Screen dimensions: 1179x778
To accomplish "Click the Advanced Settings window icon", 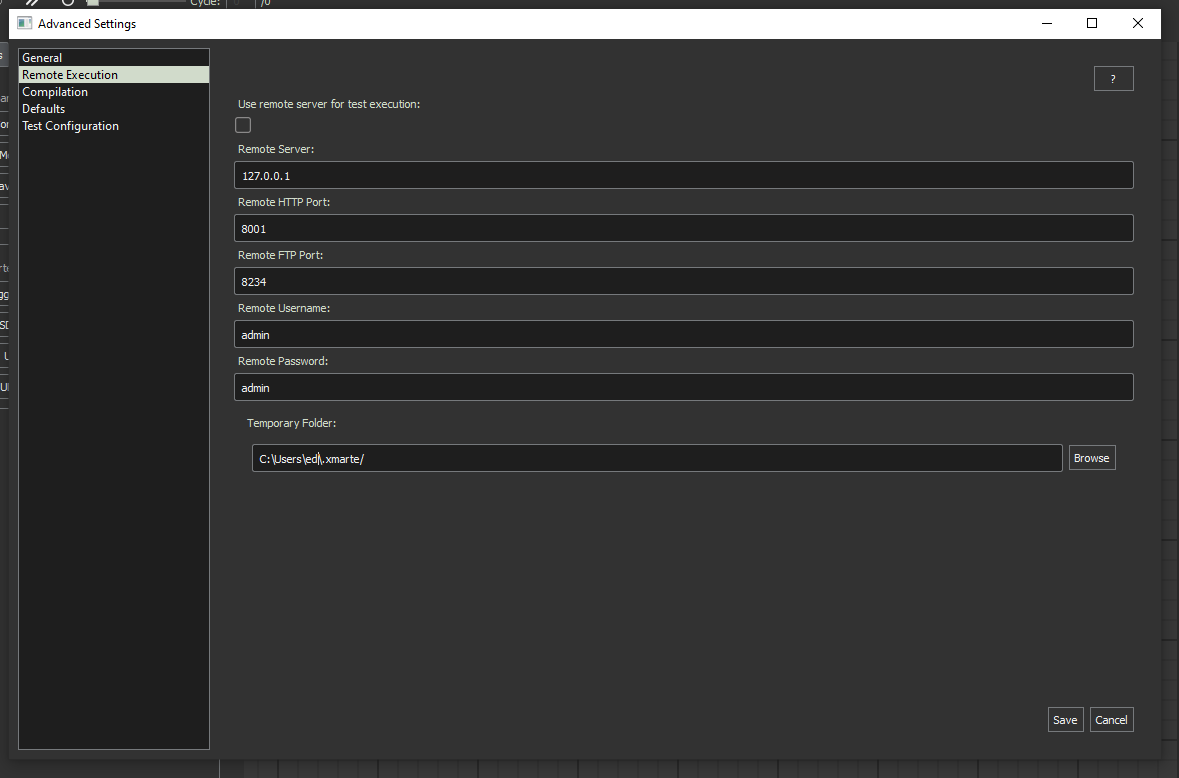I will point(25,24).
